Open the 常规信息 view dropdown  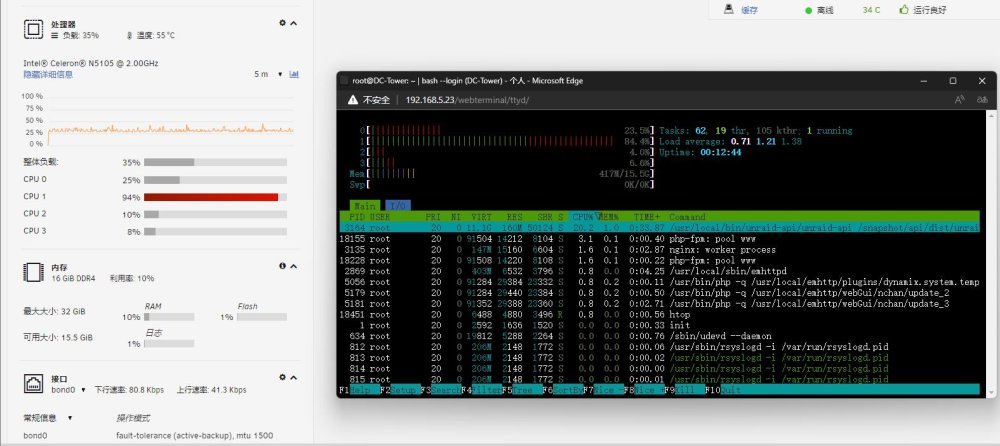click(x=48, y=419)
